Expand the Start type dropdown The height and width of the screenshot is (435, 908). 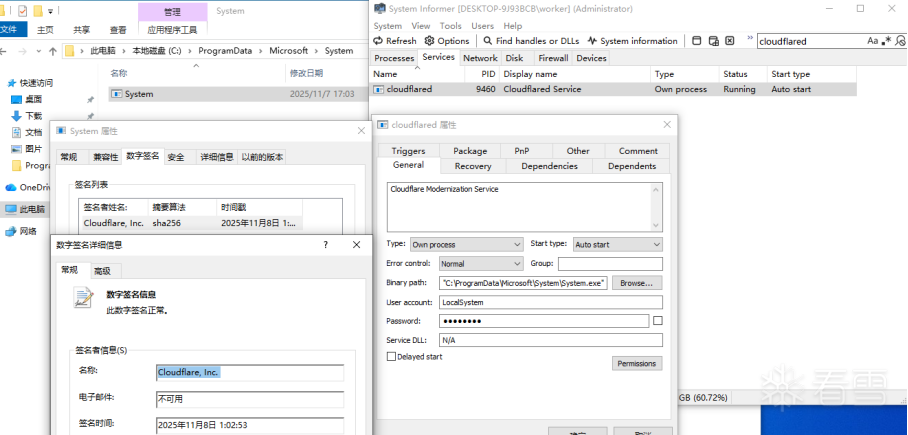click(x=618, y=244)
